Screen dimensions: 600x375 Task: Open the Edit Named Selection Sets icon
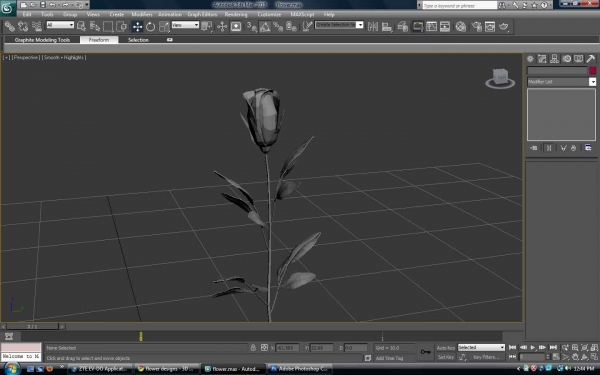[307, 26]
